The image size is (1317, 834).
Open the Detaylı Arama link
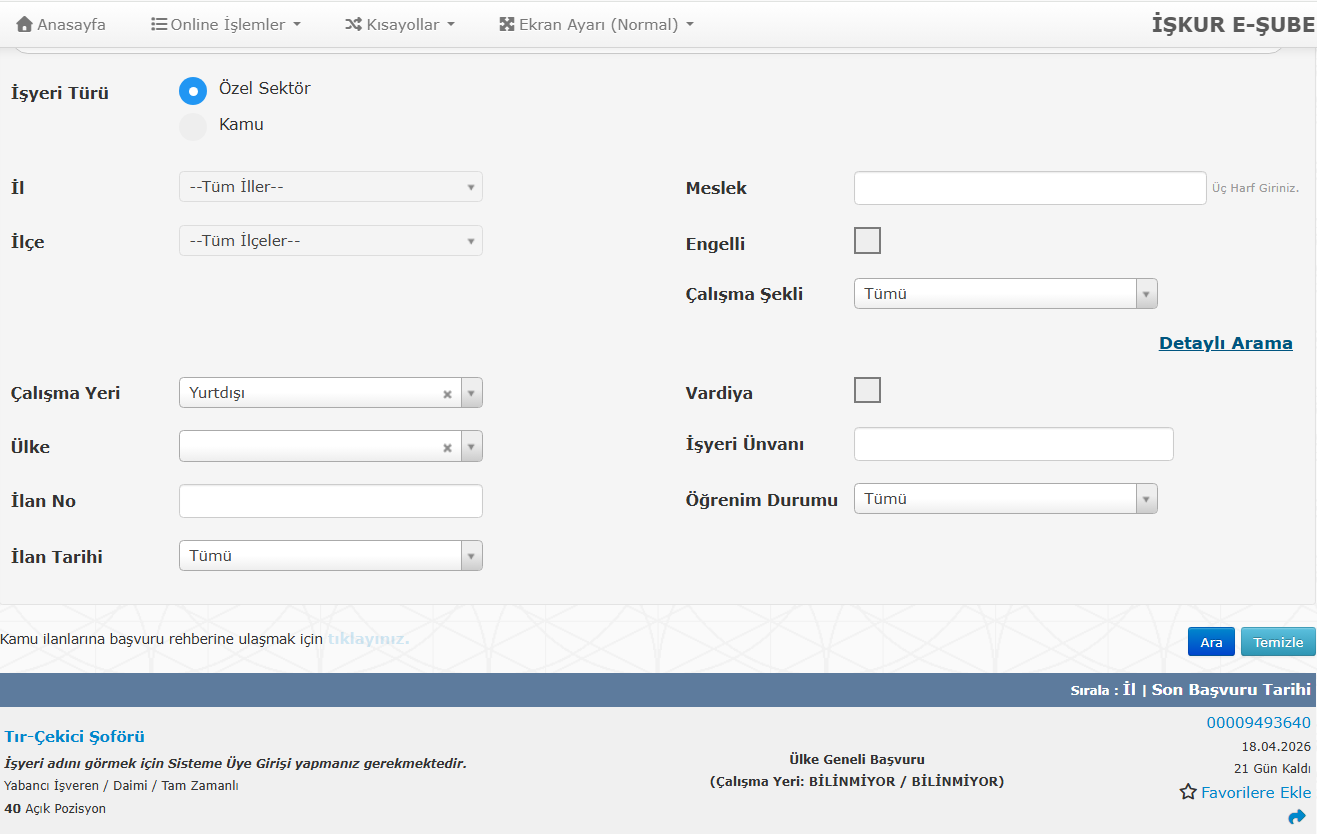[x=1225, y=343]
